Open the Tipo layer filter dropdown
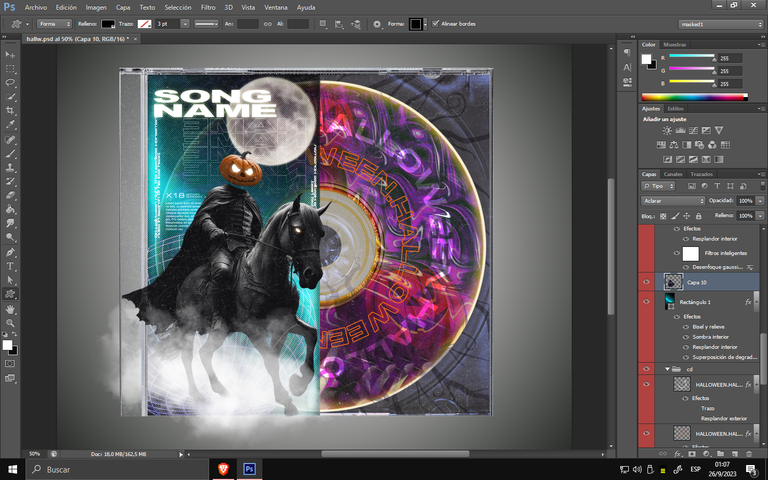The width and height of the screenshot is (768, 480). tap(658, 186)
